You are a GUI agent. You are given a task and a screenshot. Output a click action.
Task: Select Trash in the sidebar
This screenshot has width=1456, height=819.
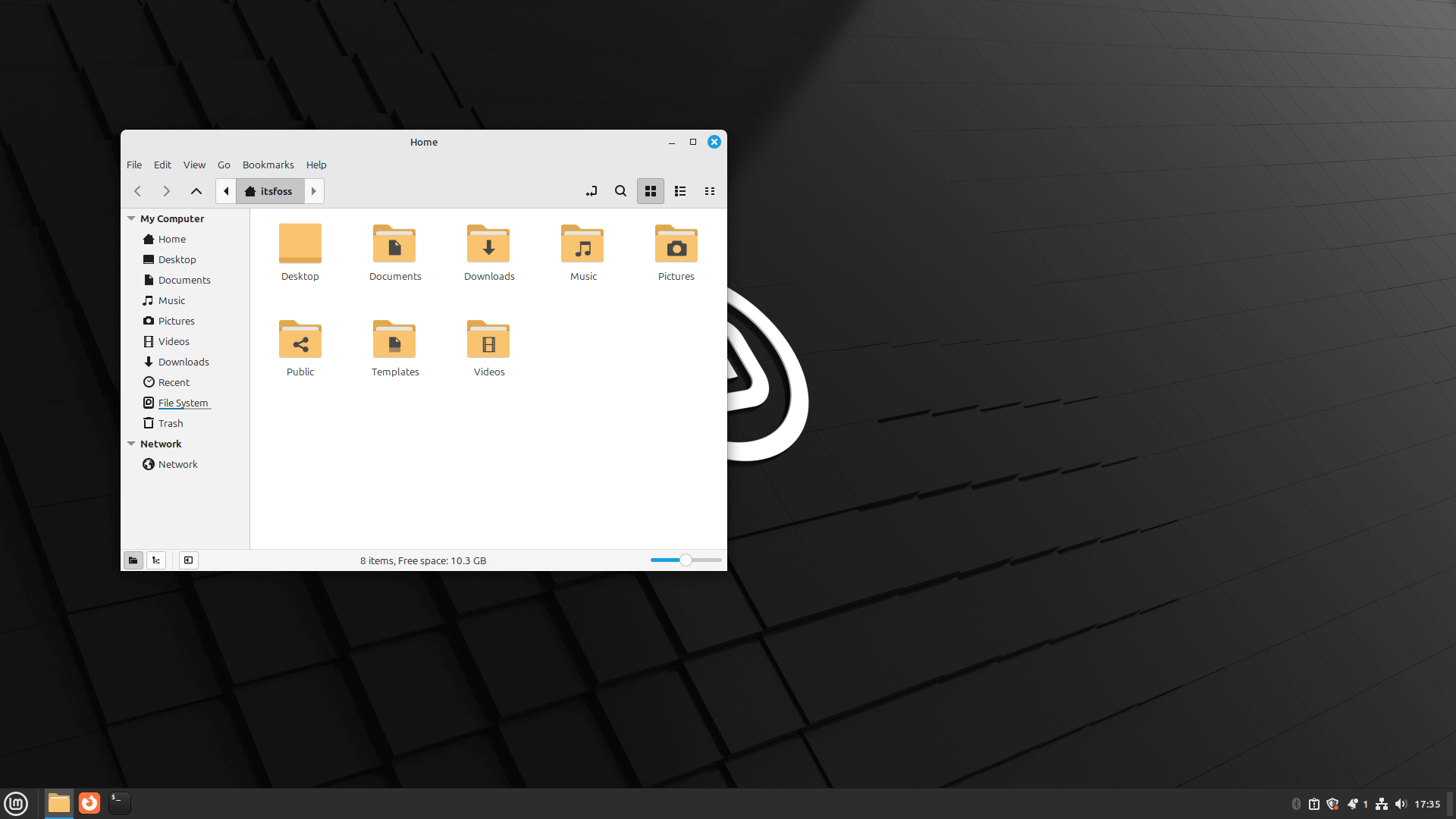(170, 422)
